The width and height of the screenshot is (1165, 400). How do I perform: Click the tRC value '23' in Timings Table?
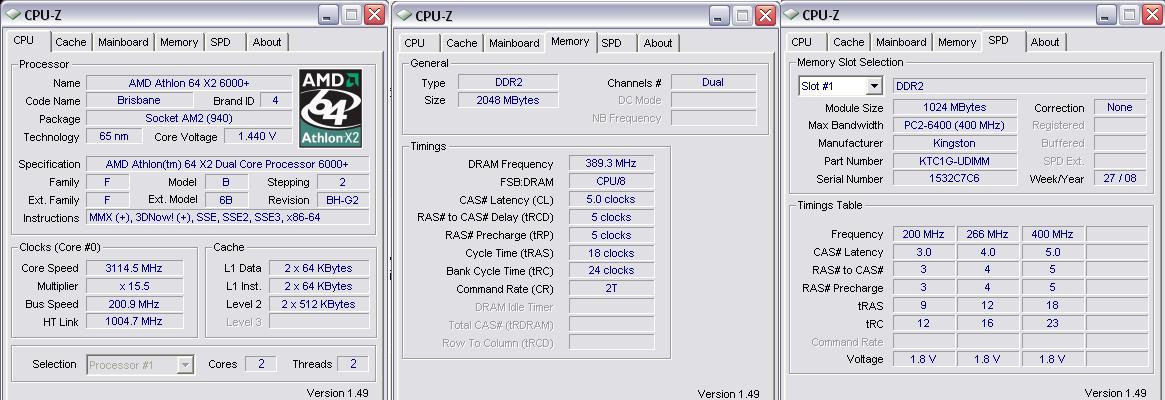[x=1052, y=323]
